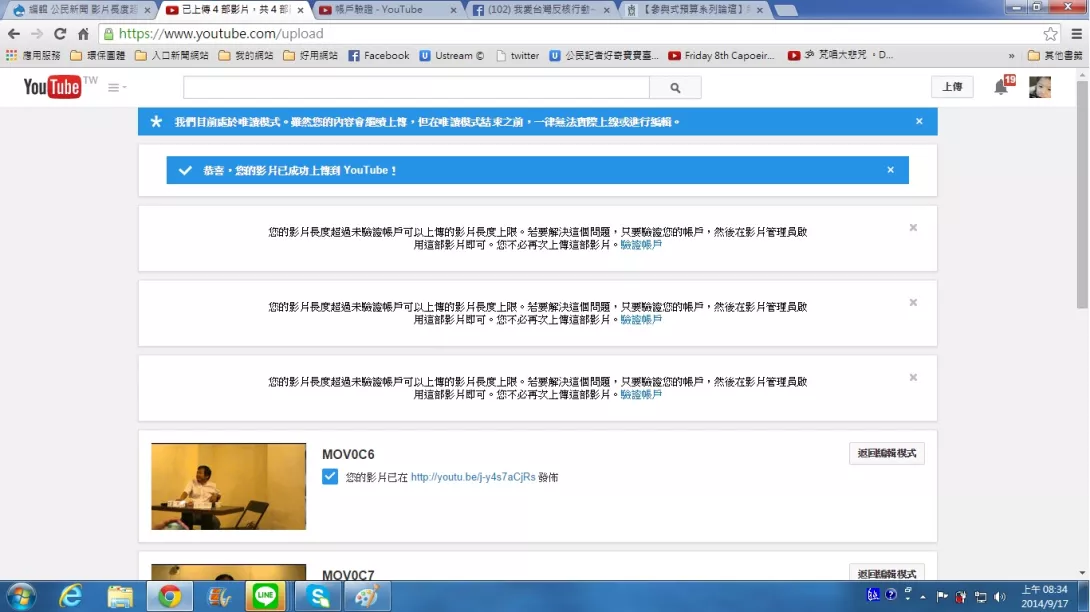Viewport: 1090px width, 612px height.
Task: Open the 我的網站 bookmark folder
Action: pos(246,55)
